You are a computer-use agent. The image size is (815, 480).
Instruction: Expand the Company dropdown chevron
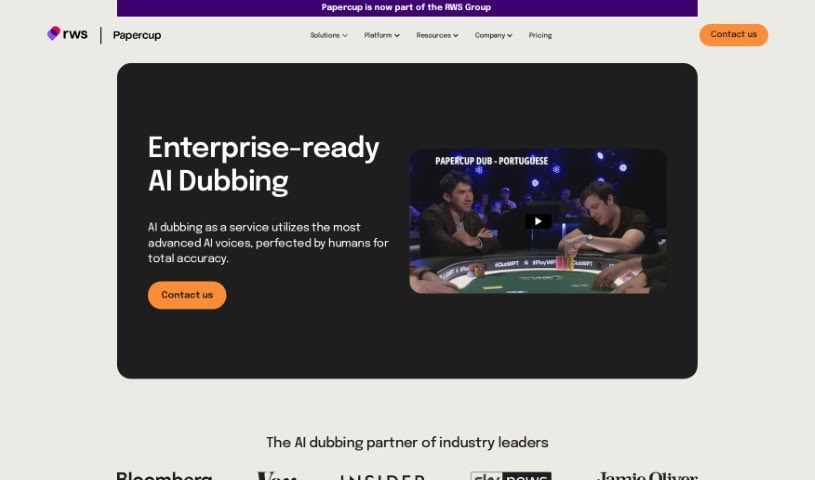510,36
